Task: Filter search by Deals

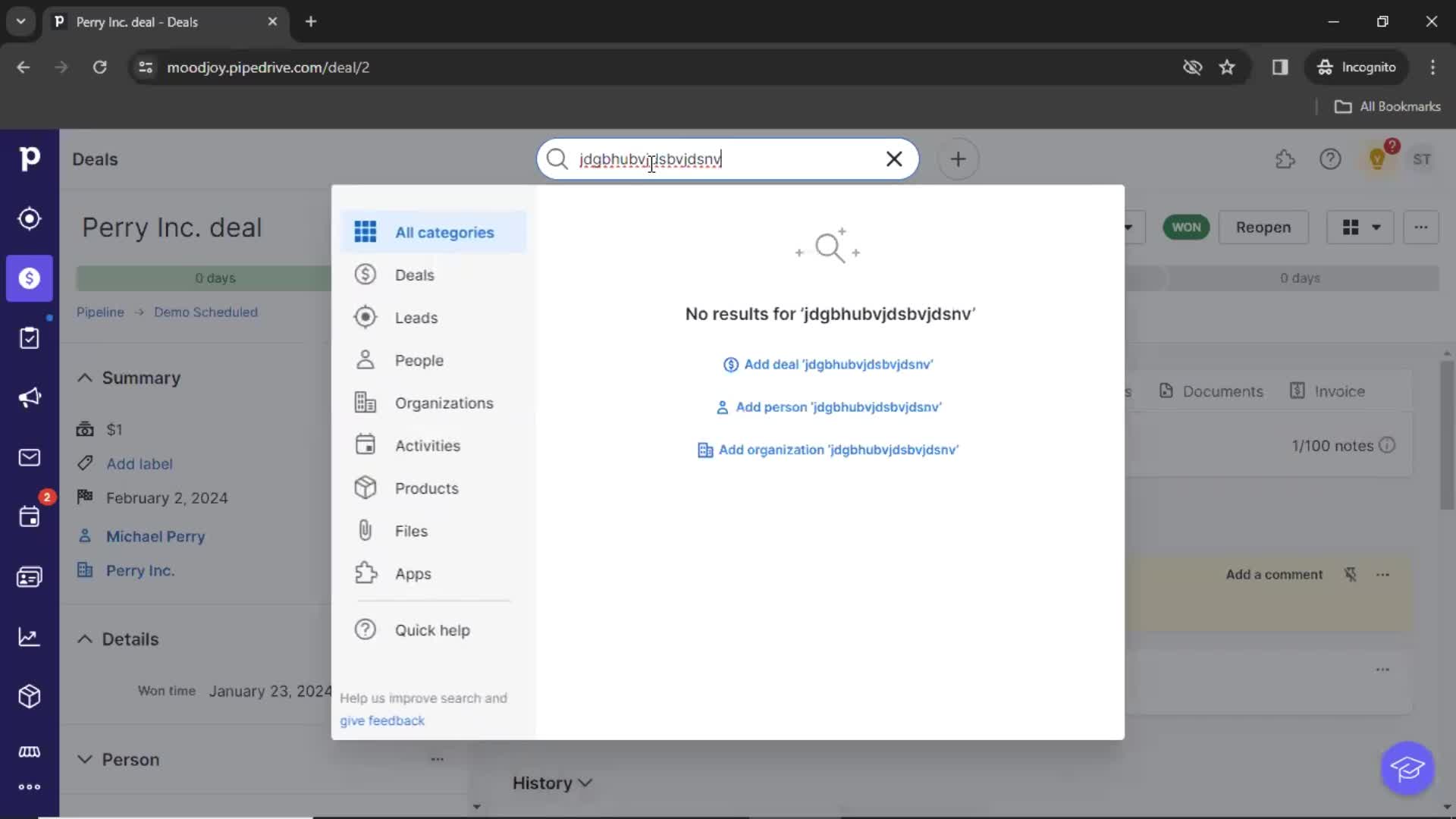Action: (x=433, y=275)
